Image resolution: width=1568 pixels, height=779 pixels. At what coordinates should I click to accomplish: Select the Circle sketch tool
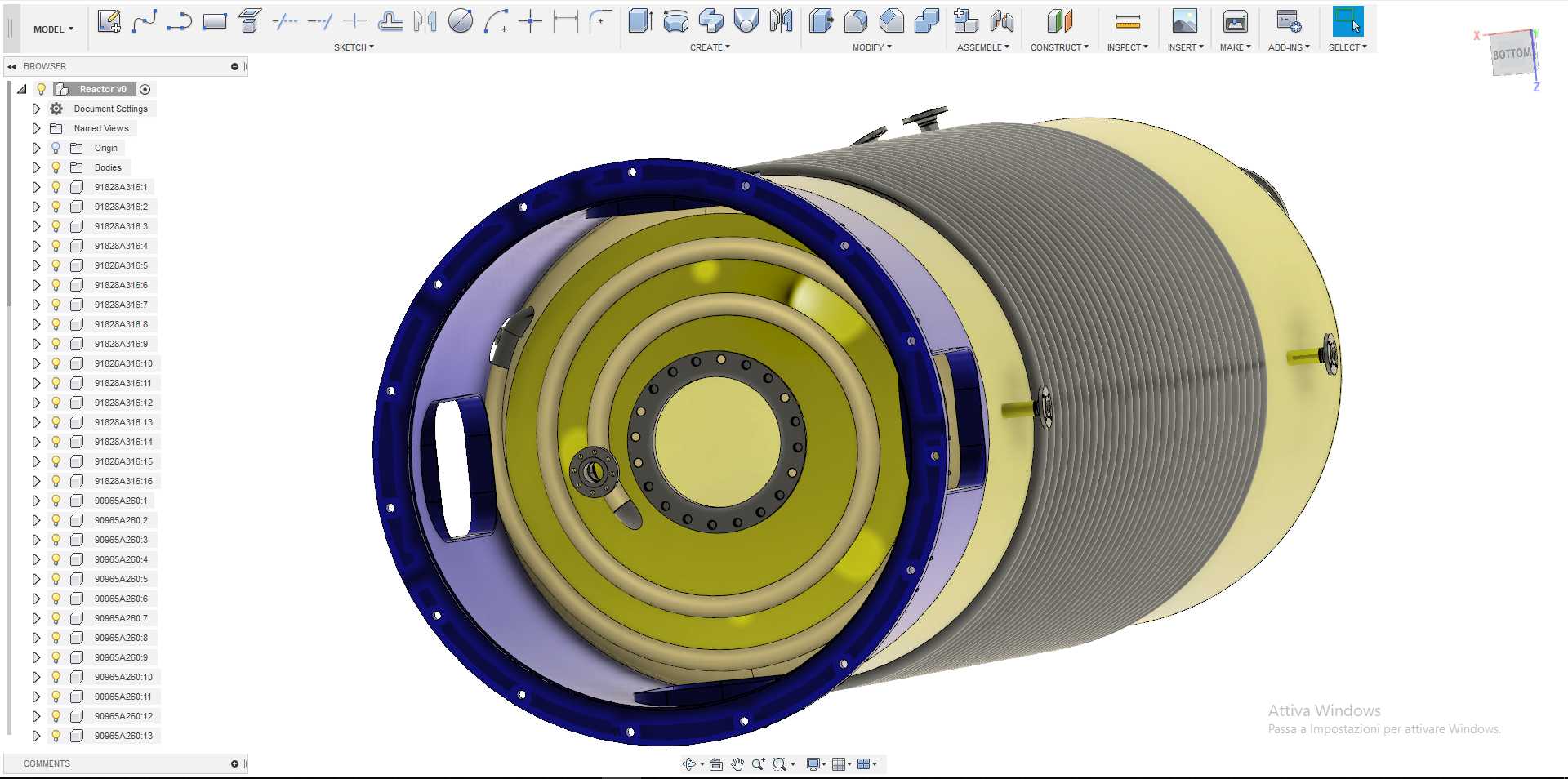pyautogui.click(x=461, y=21)
